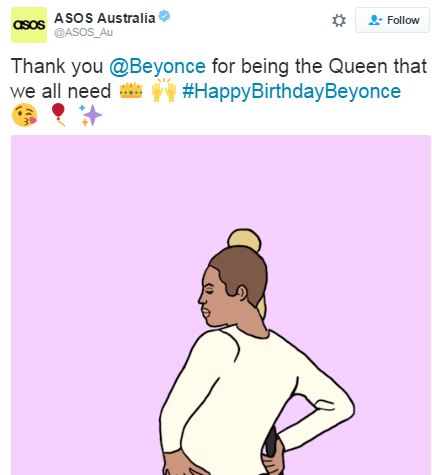Click the ASOS Australia display name

(105, 18)
